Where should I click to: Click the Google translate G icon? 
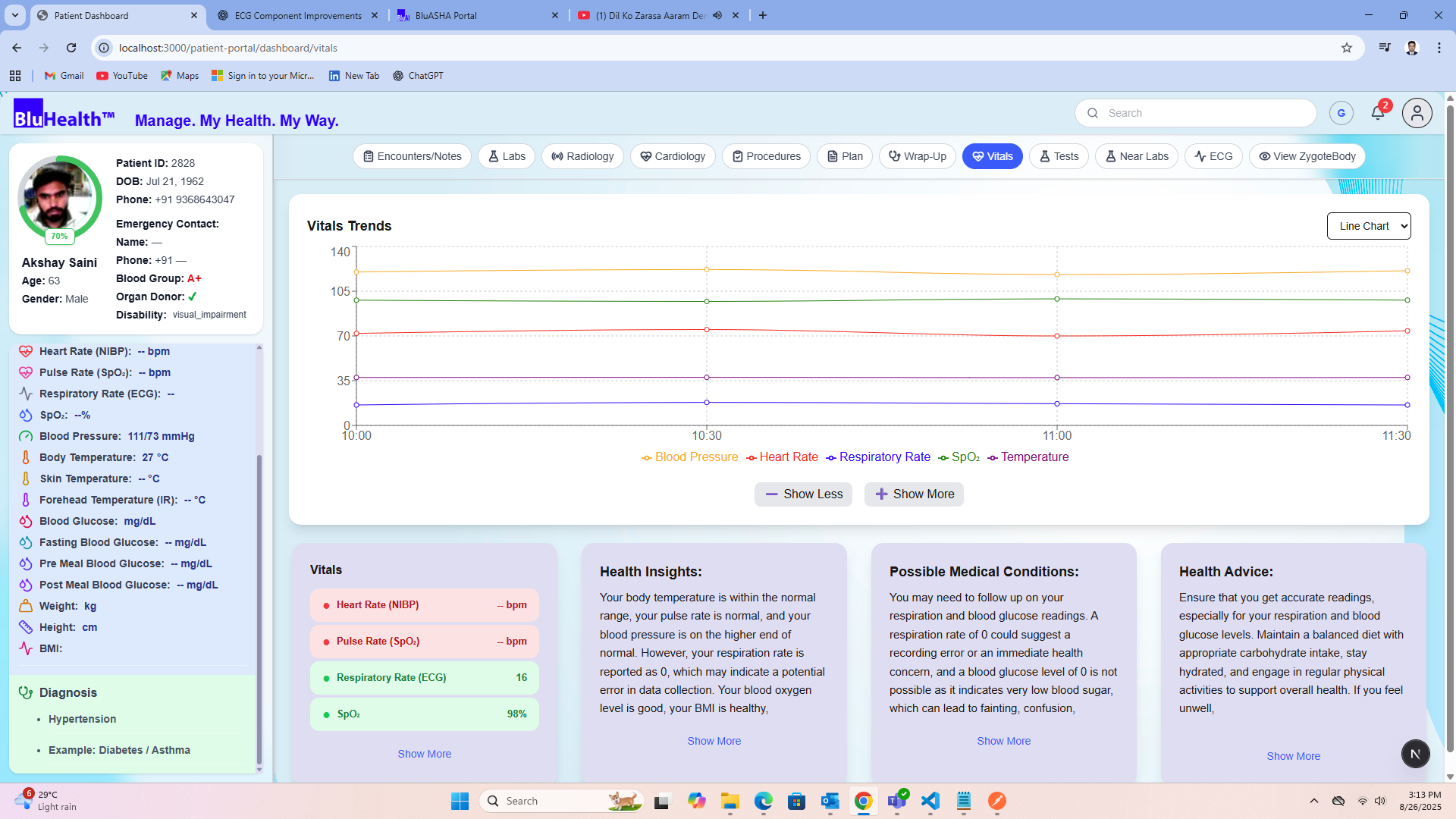click(1341, 113)
